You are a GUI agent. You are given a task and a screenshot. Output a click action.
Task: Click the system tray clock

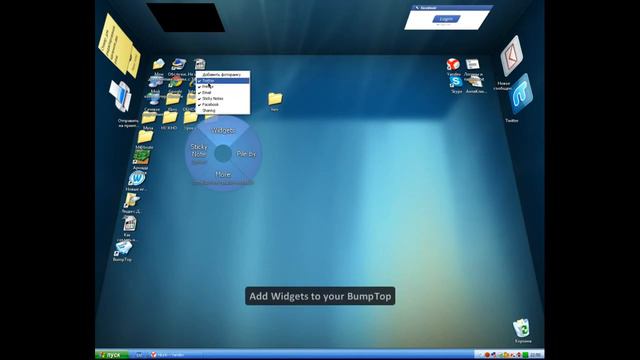coord(536,355)
